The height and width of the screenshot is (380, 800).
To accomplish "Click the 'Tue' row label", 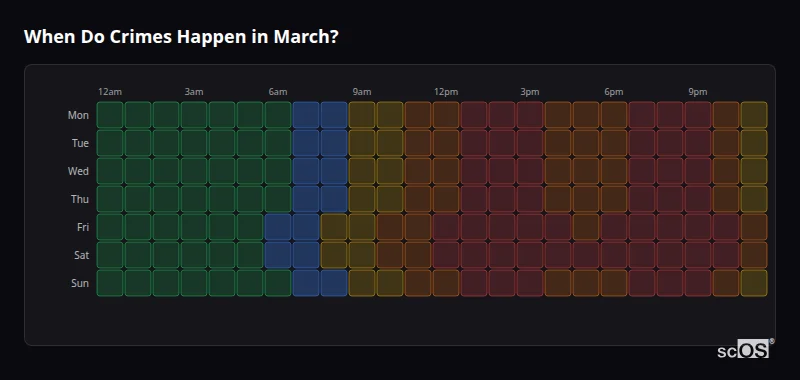I will 80,143.
